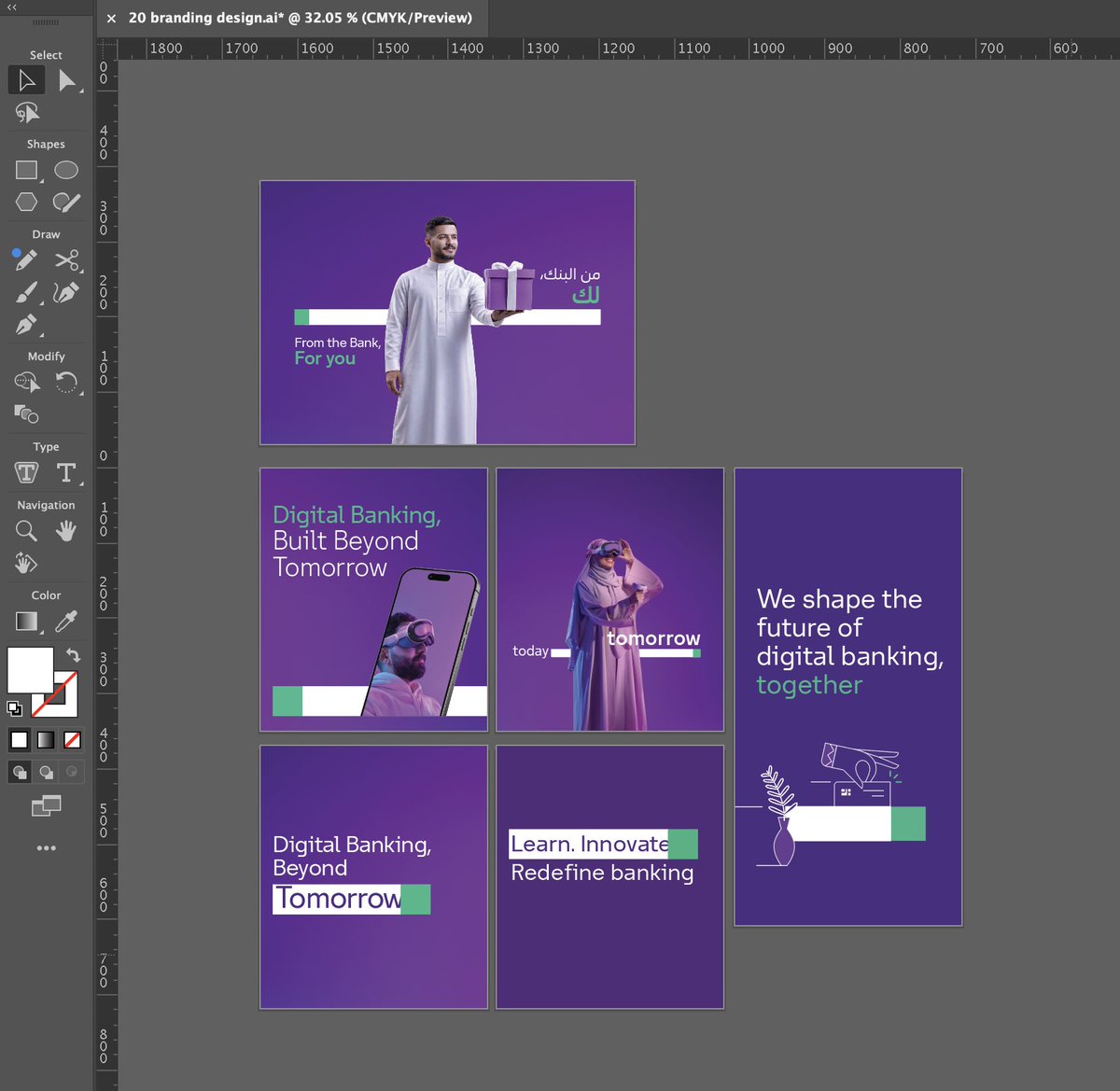The height and width of the screenshot is (1091, 1120).
Task: Select the Pen tool
Action: pos(26,325)
